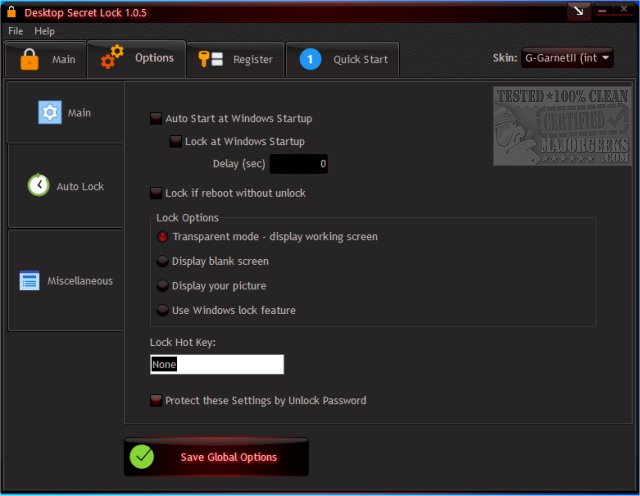Switch to the Main top tab

tap(46, 60)
